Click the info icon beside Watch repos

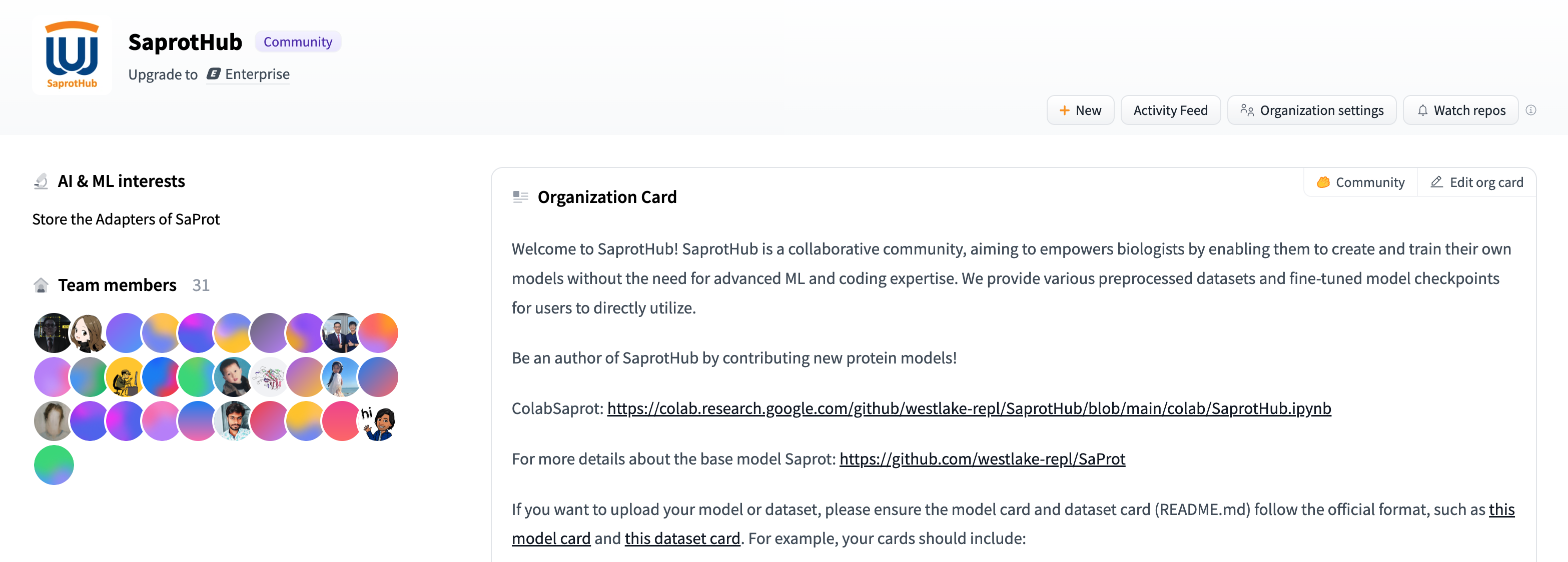[x=1531, y=110]
